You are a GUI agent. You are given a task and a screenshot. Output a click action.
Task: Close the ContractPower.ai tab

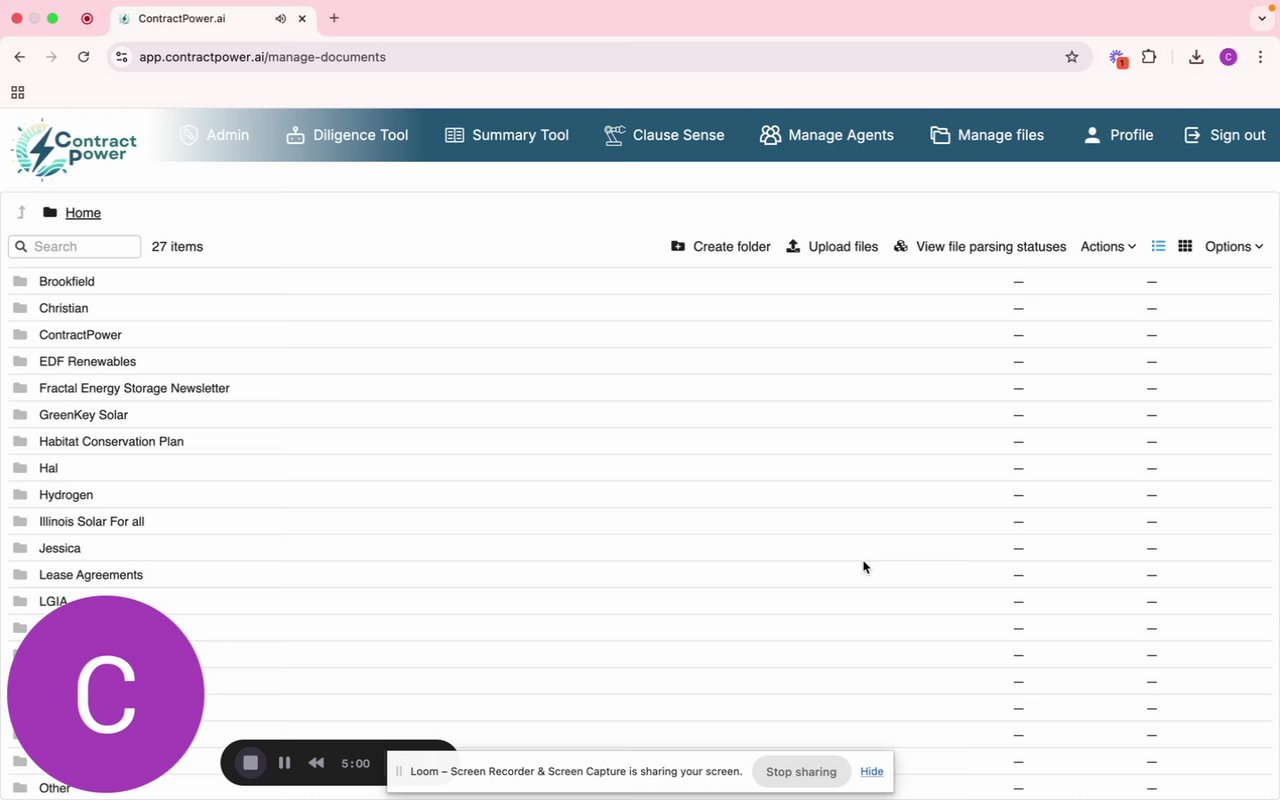click(x=302, y=19)
